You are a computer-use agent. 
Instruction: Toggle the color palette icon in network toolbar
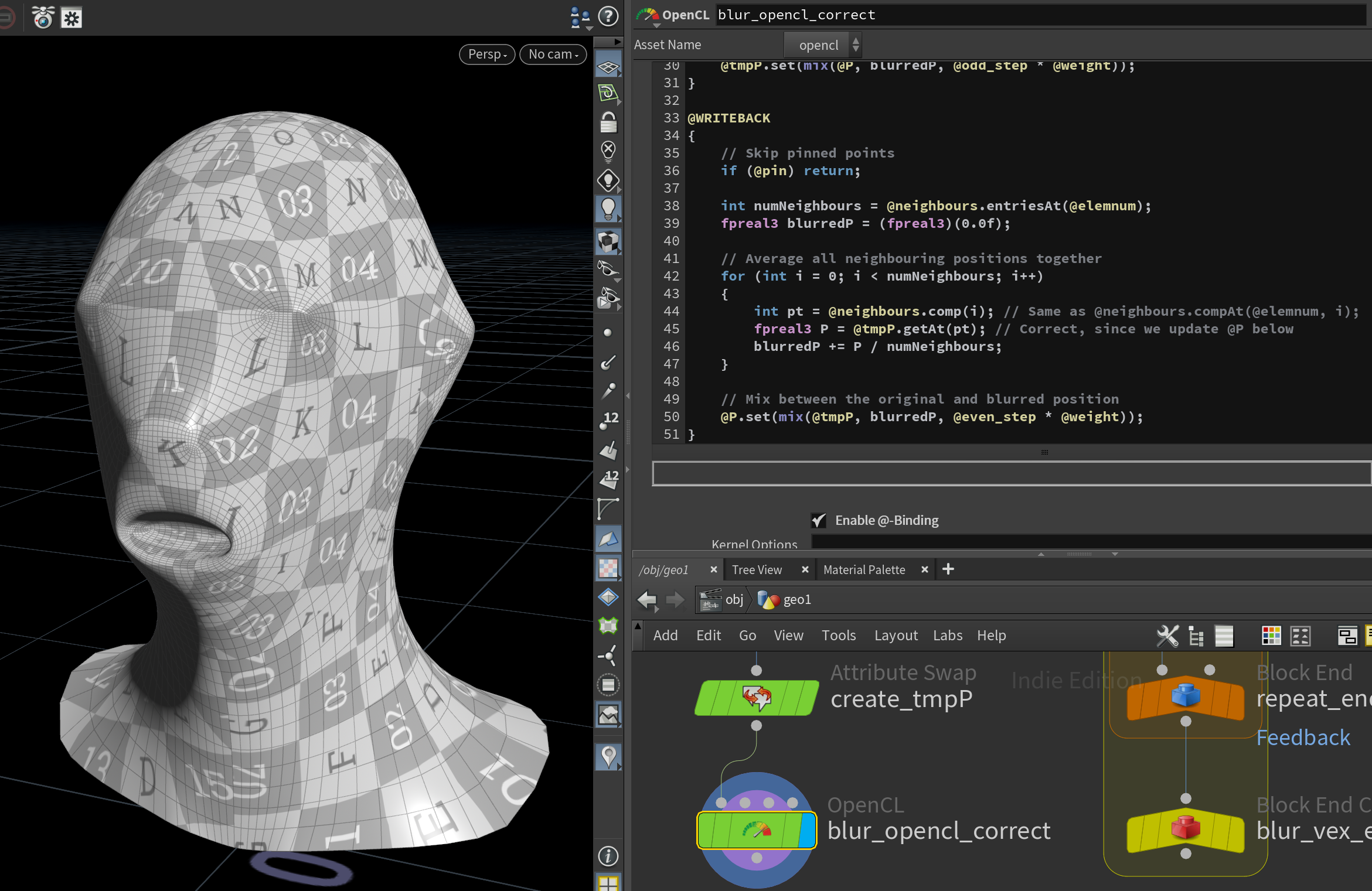[1271, 636]
